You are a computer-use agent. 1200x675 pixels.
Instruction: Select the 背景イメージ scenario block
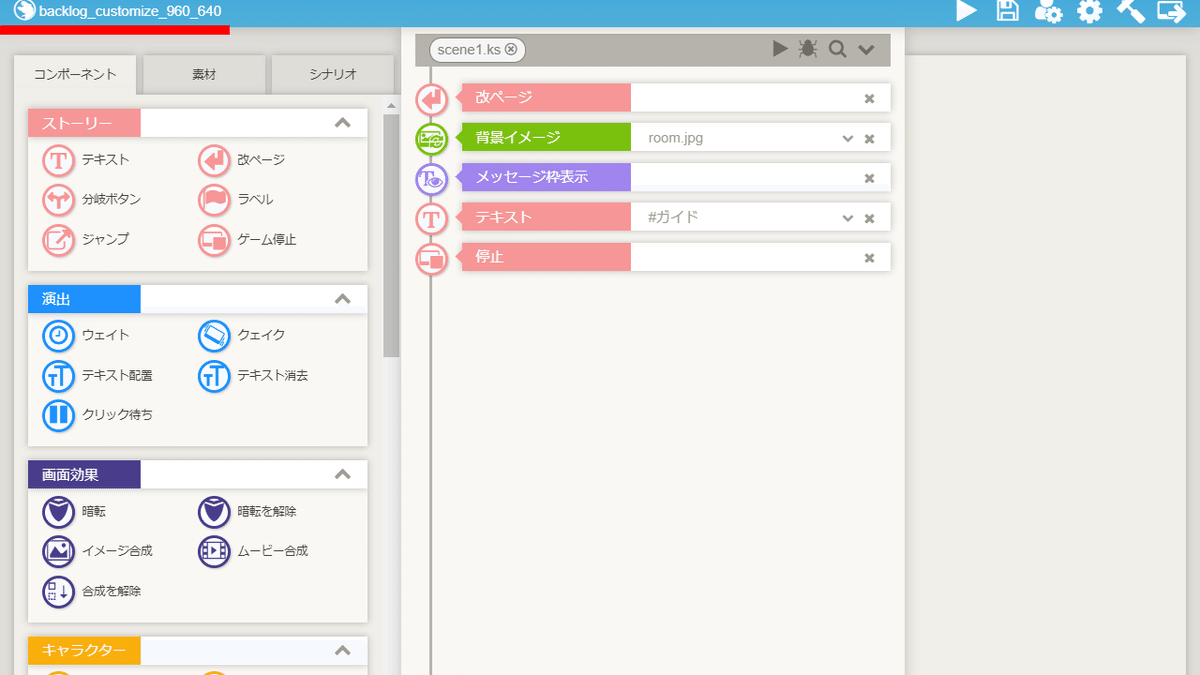point(546,138)
